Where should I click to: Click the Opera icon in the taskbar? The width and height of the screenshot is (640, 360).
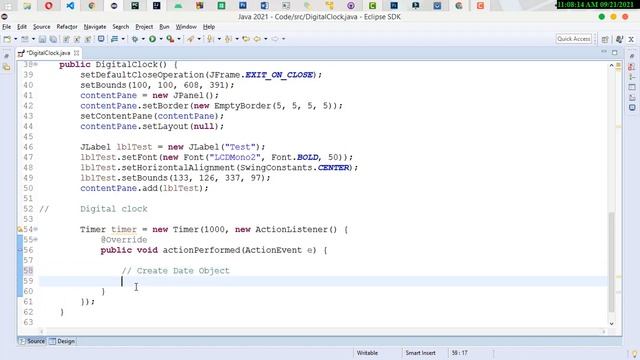pyautogui.click(x=49, y=6)
